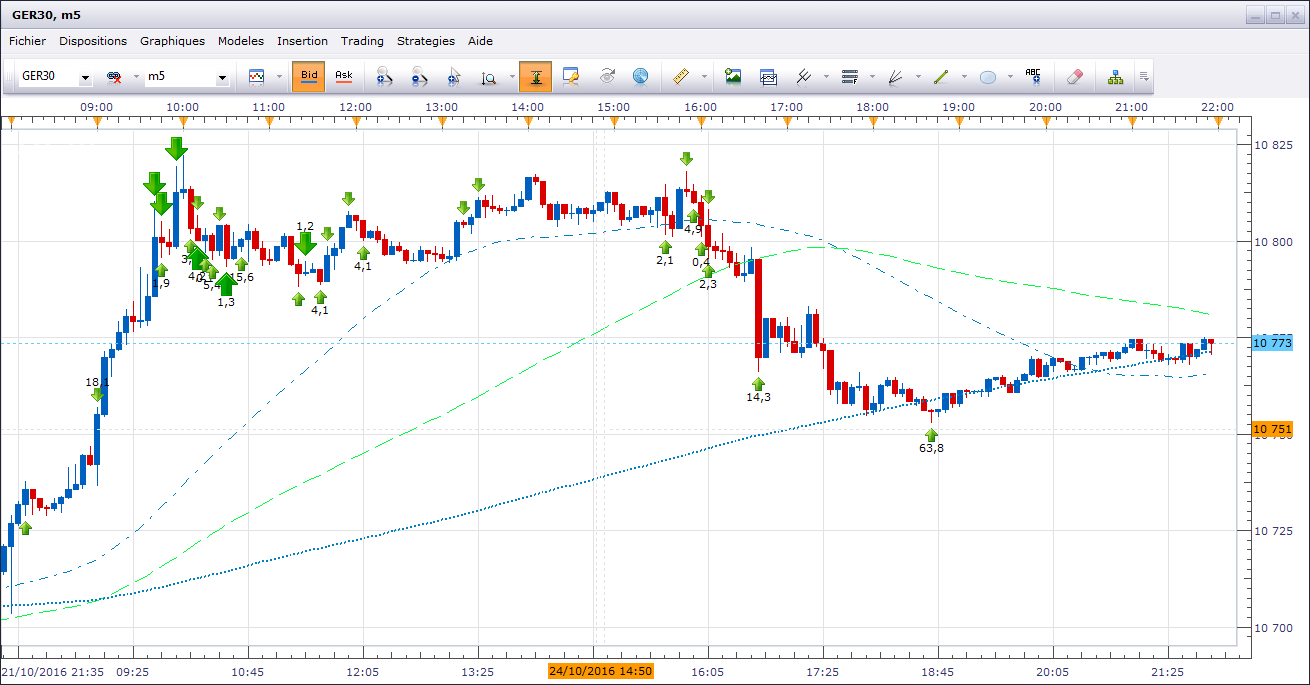Expand the Fibonacci tool dropdown arrow
The image size is (1310, 685).
(x=872, y=77)
